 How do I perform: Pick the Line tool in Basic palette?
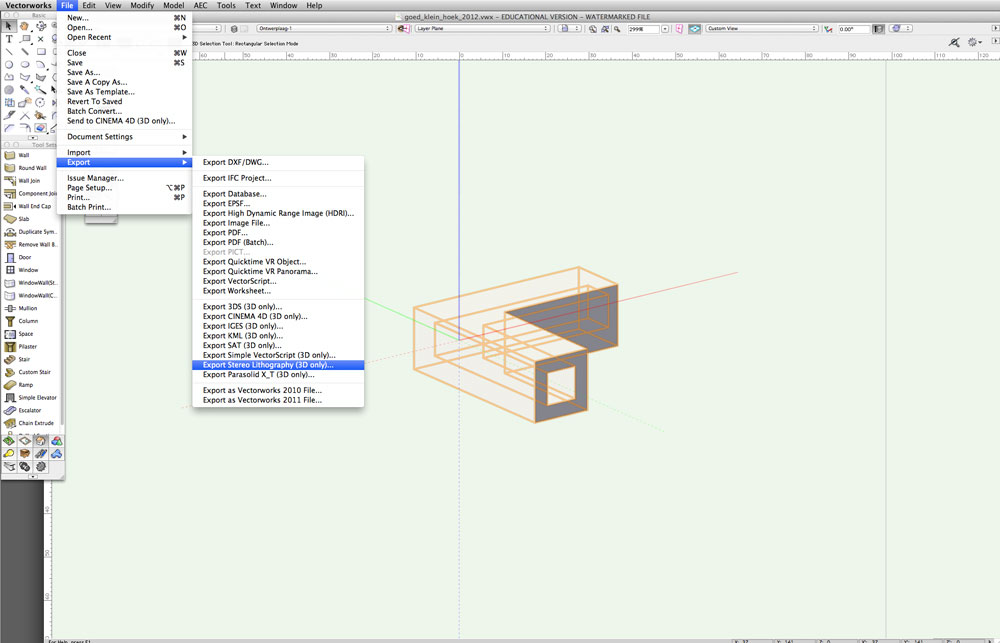pos(9,52)
